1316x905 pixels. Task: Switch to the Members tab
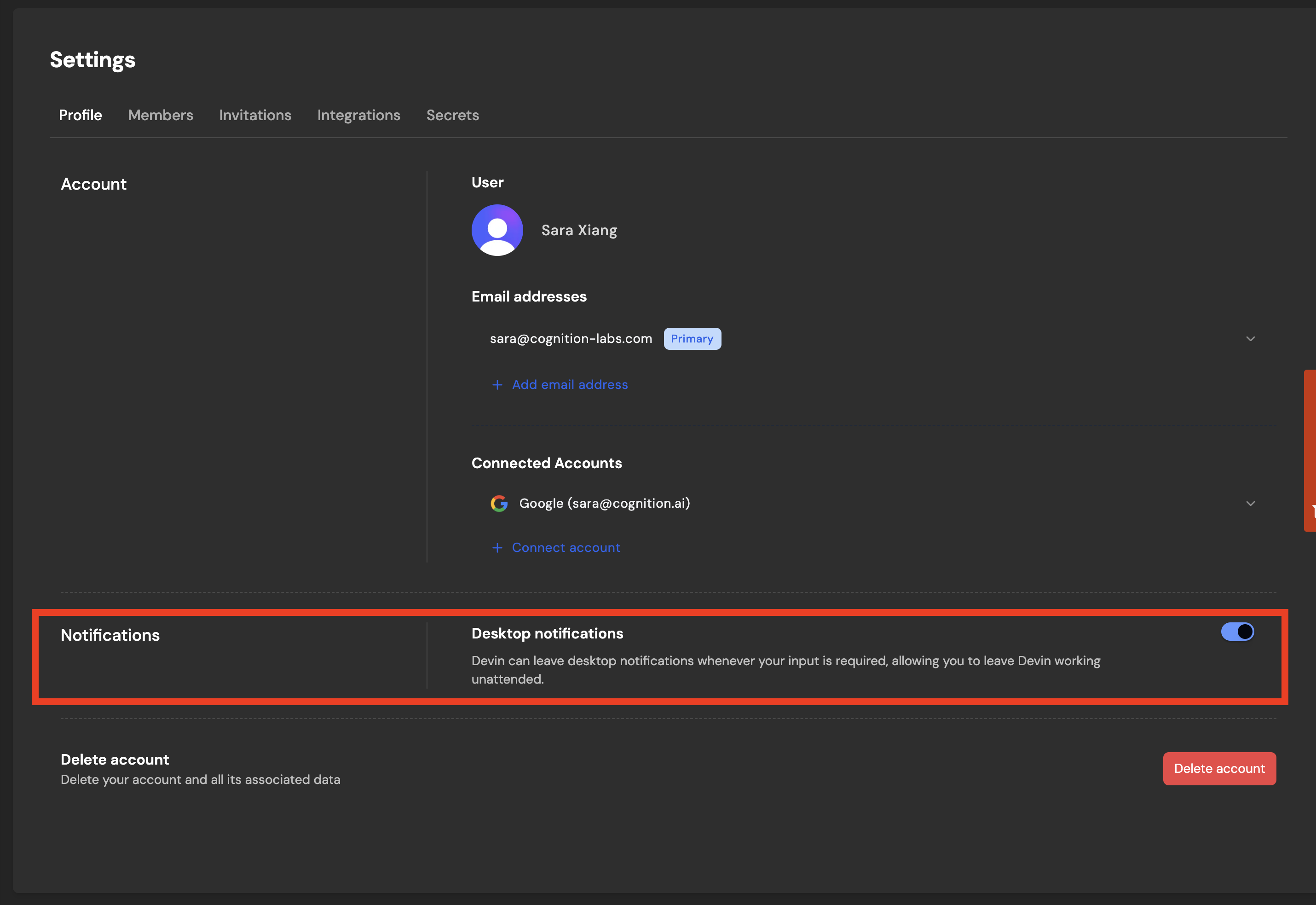(161, 115)
